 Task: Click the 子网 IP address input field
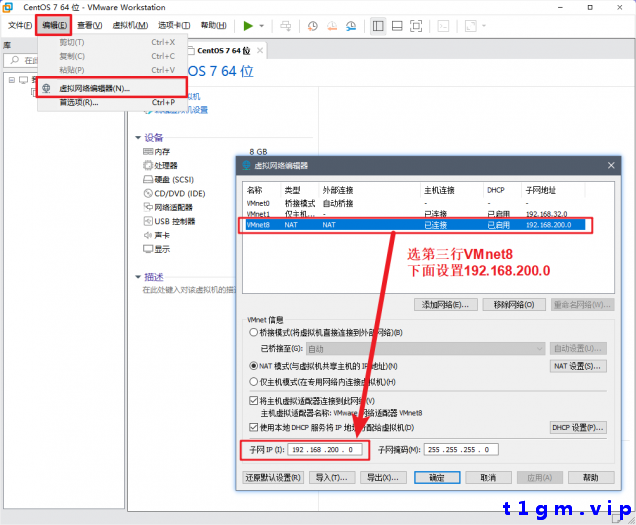click(326, 450)
